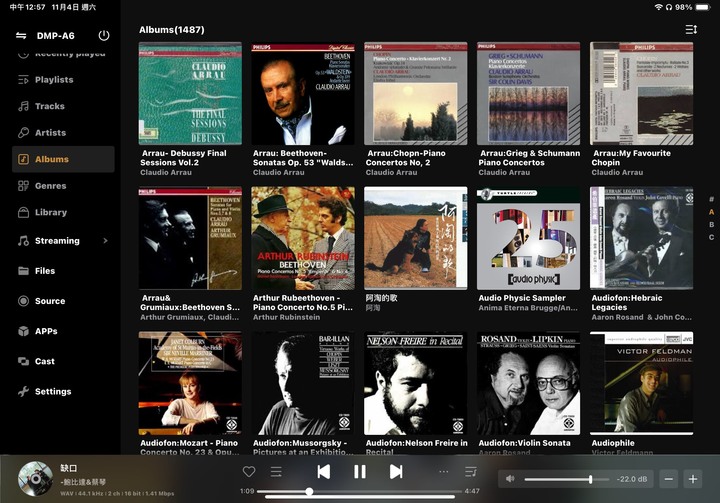This screenshot has height=503, width=720.
Task: Open the album sort options icon
Action: coord(691,29)
